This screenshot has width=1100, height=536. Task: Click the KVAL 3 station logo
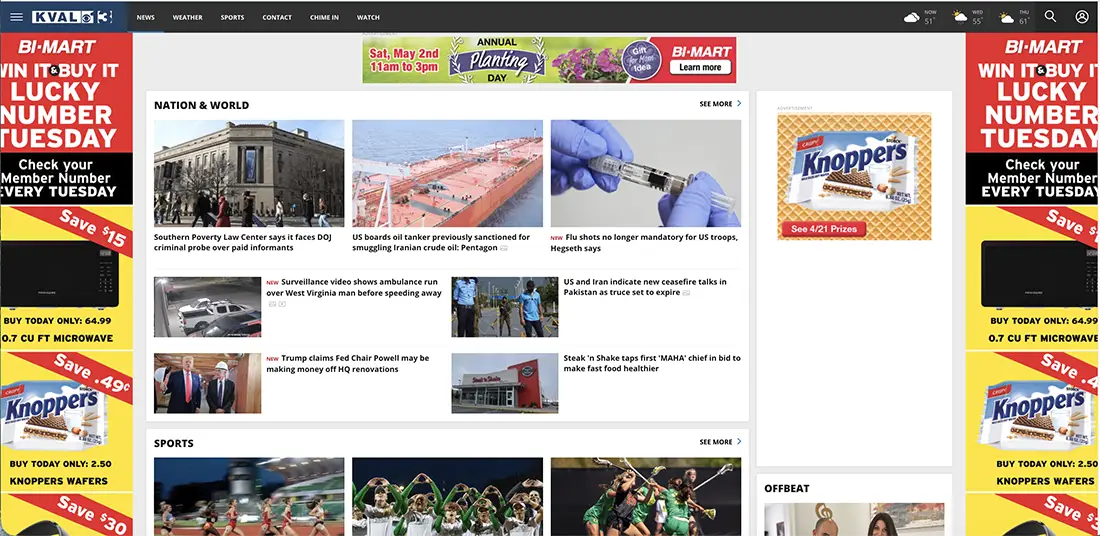pos(72,17)
